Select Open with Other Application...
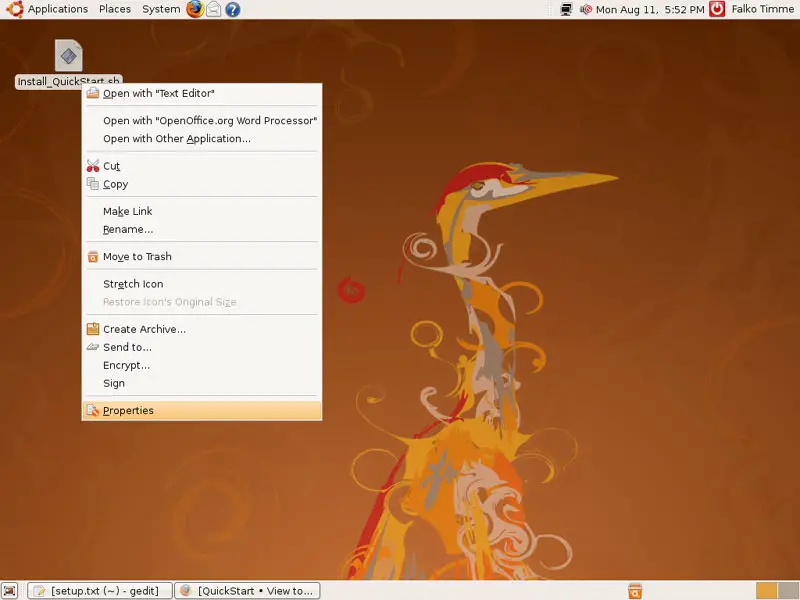The image size is (800, 600). 202,139
